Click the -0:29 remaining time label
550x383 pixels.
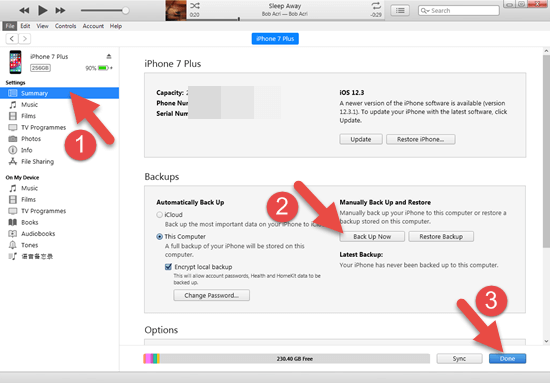(376, 15)
